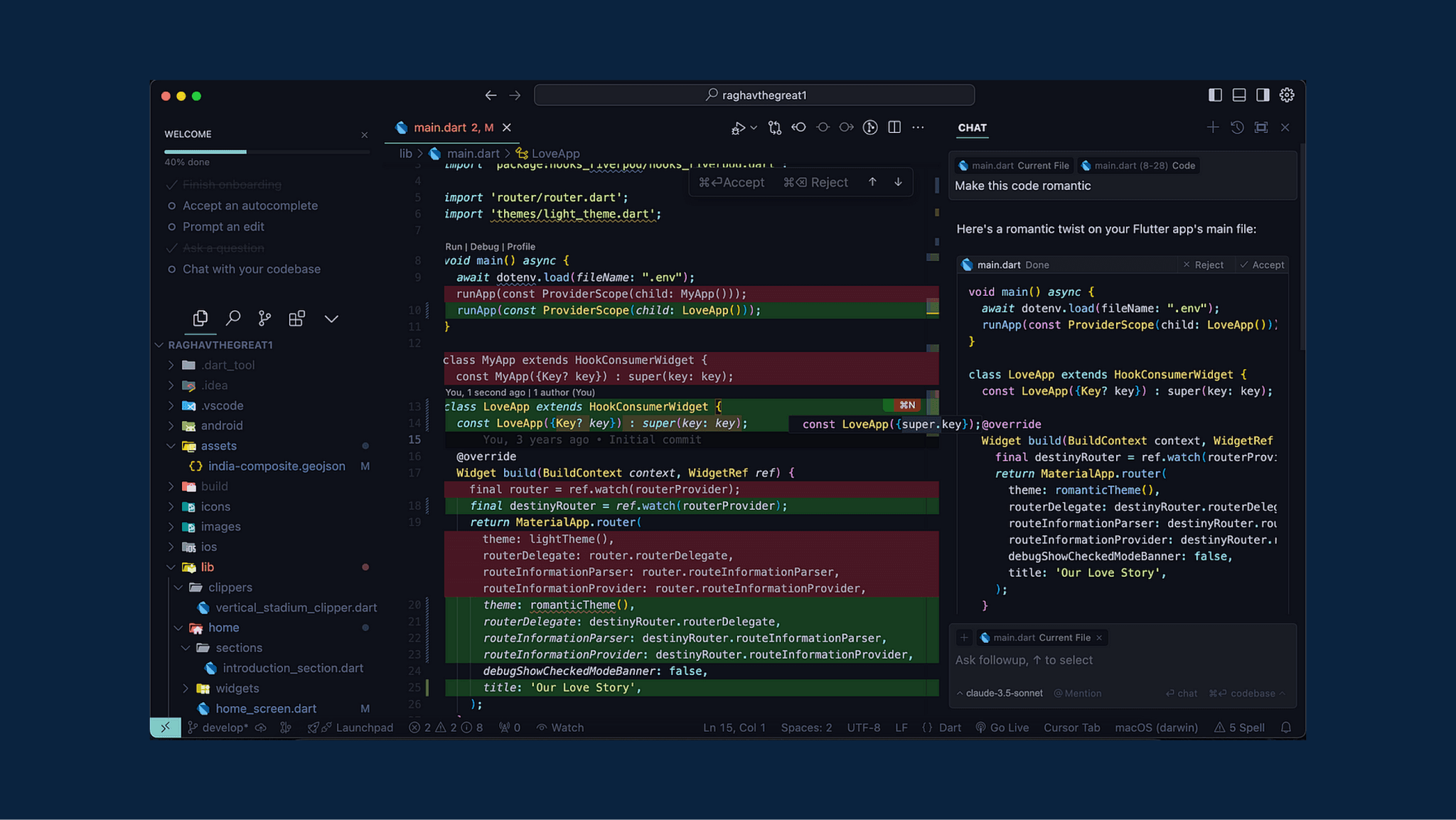Open the Source Control view icon

click(264, 319)
